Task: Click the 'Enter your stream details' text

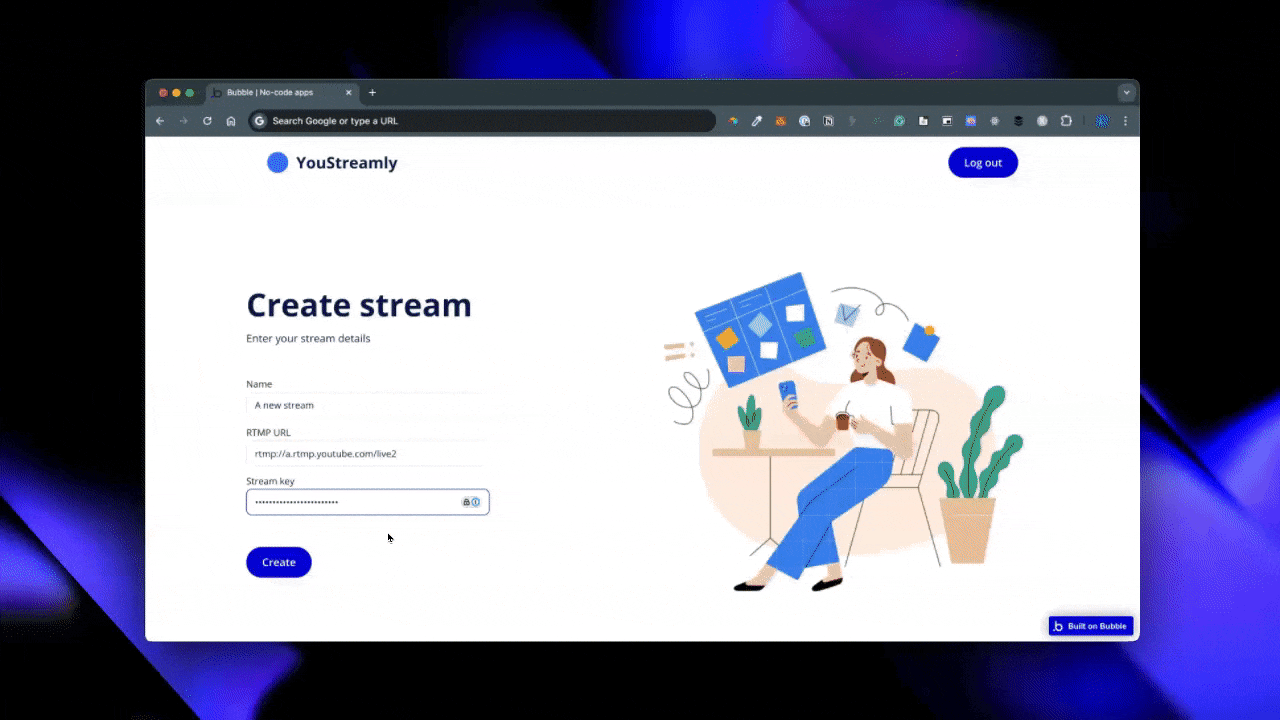Action: pyautogui.click(x=308, y=338)
